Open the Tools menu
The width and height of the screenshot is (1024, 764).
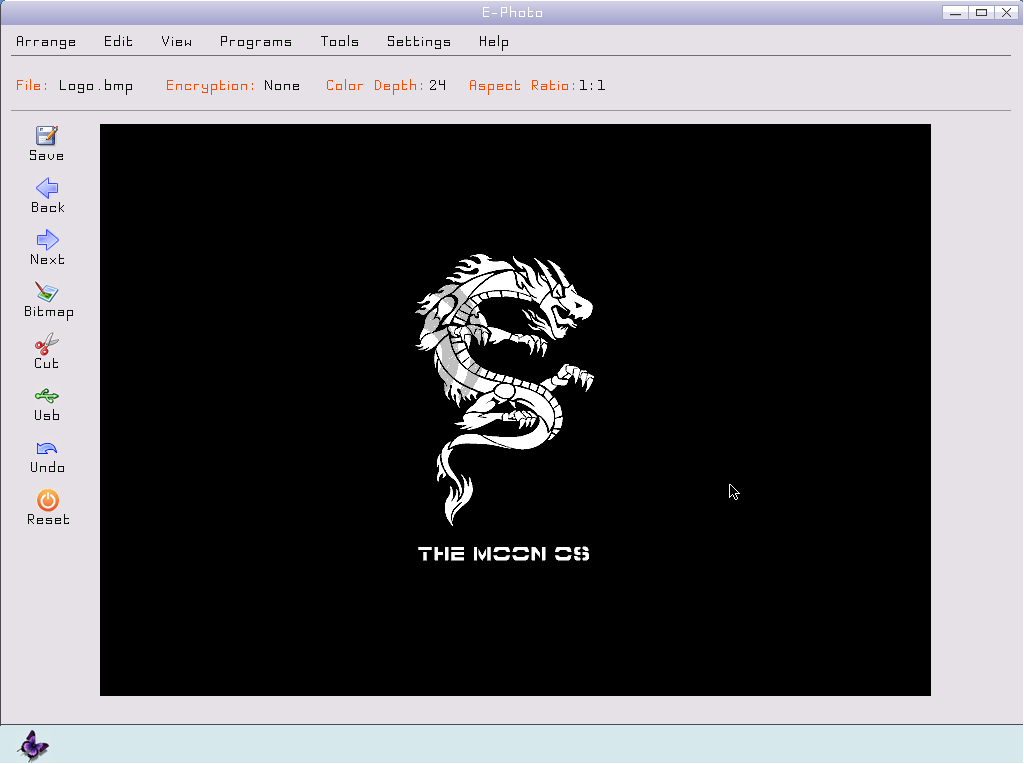tap(340, 42)
